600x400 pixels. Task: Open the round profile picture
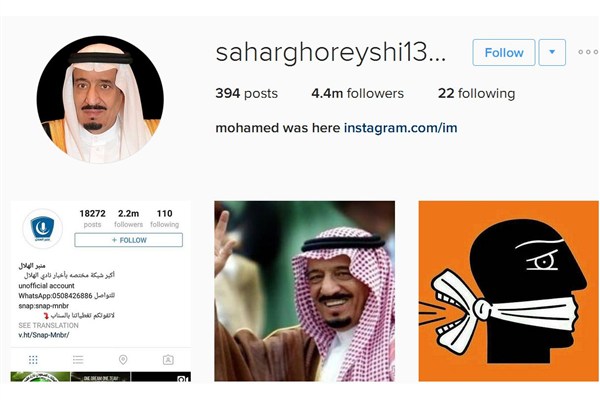click(100, 100)
